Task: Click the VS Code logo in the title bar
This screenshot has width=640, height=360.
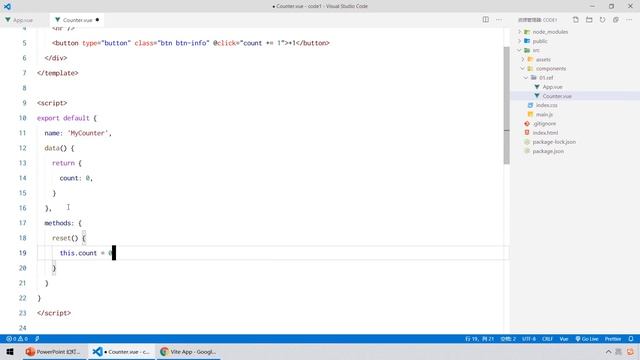Action: tap(7, 6)
